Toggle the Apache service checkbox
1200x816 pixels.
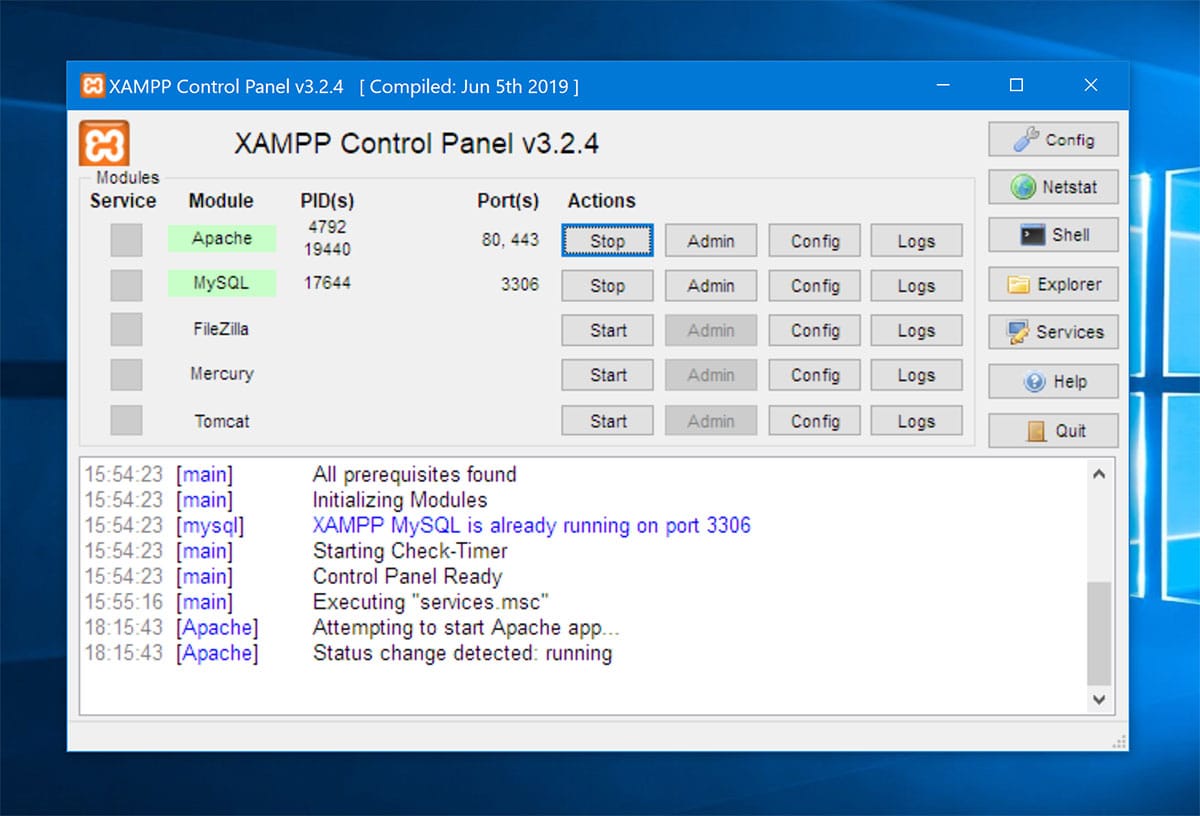[126, 240]
